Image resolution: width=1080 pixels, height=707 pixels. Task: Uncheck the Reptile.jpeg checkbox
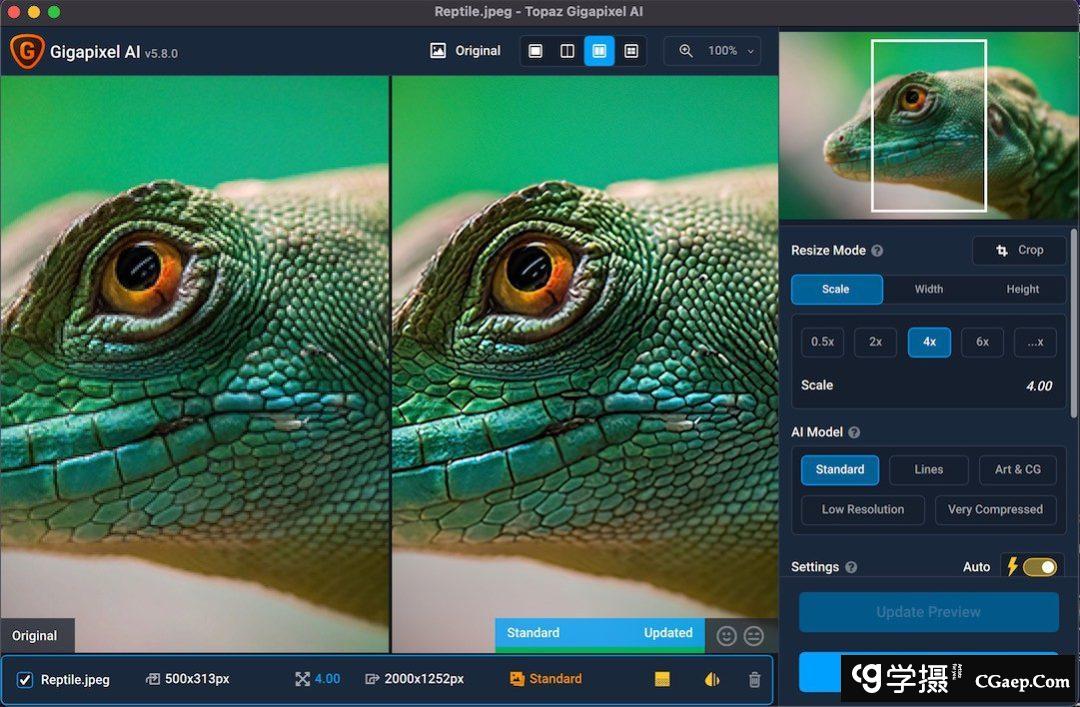25,680
